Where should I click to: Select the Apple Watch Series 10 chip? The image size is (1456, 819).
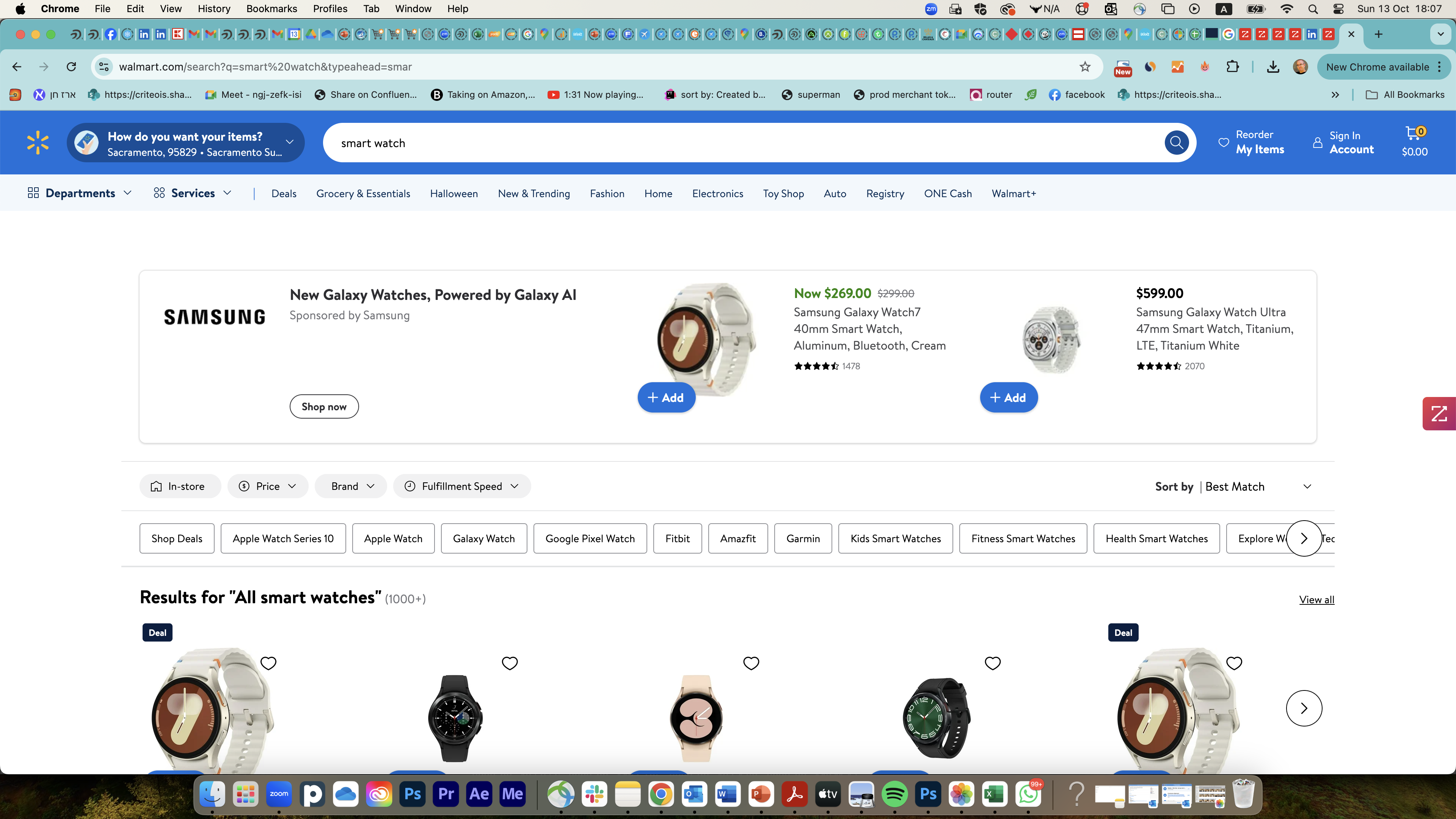pyautogui.click(x=283, y=539)
